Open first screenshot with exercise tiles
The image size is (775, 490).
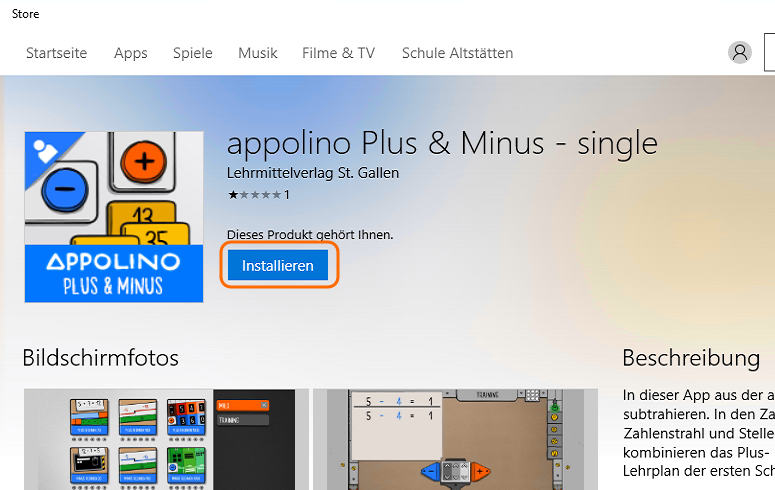coord(166,440)
